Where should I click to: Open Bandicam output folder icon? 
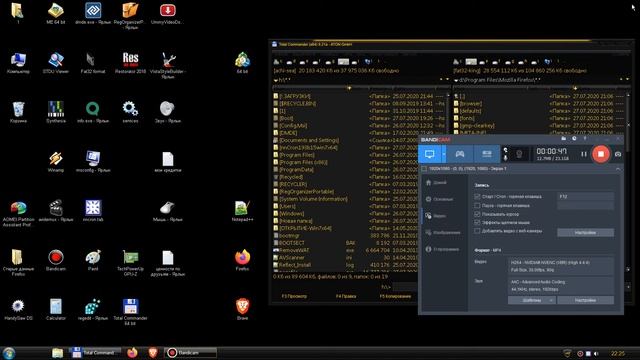pyautogui.click(x=564, y=139)
